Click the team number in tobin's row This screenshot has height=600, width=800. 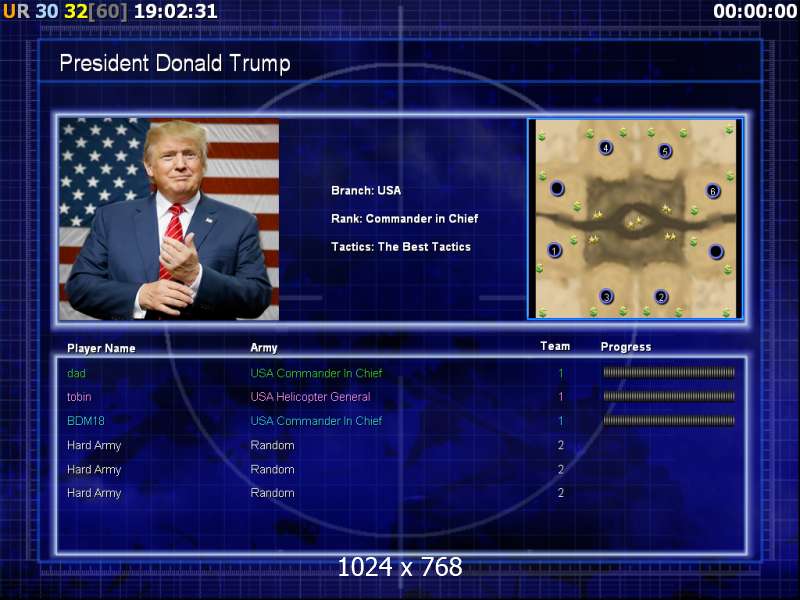[x=561, y=397]
